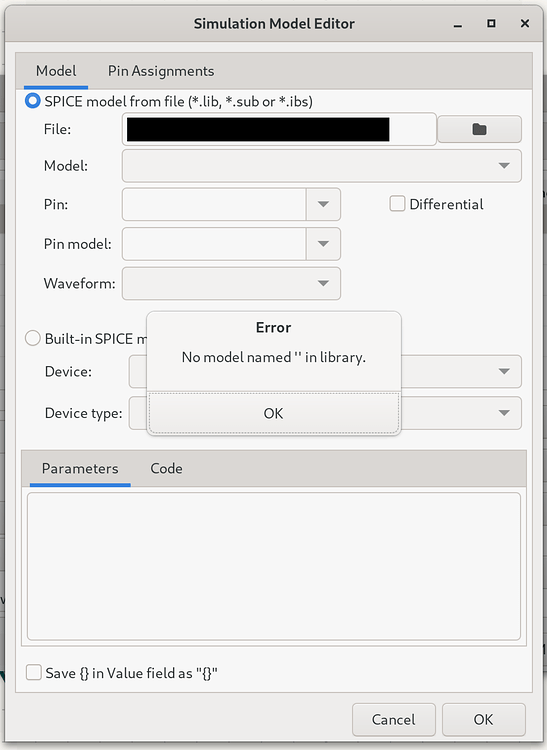Click the Cancel button
547x750 pixels.
[x=394, y=719]
